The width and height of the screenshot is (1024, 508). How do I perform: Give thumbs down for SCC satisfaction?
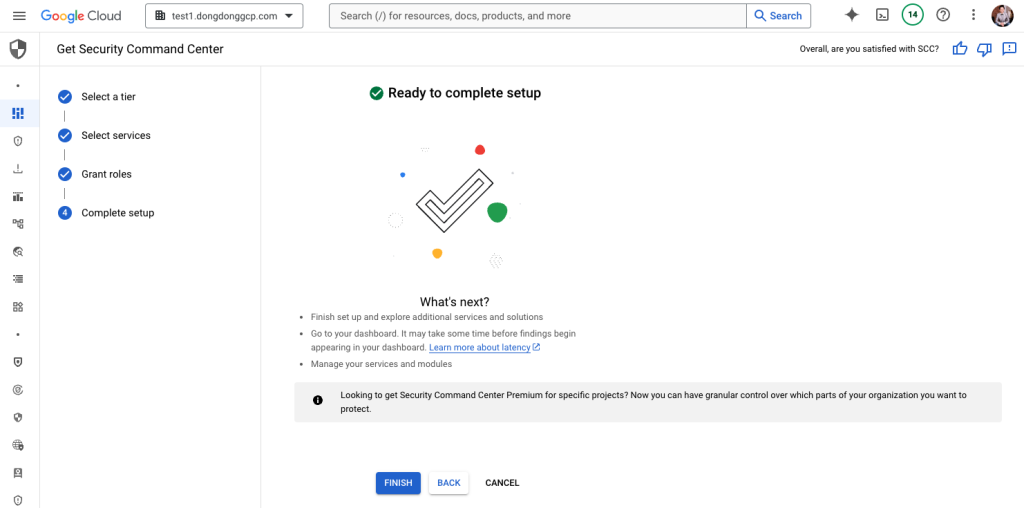pos(984,49)
